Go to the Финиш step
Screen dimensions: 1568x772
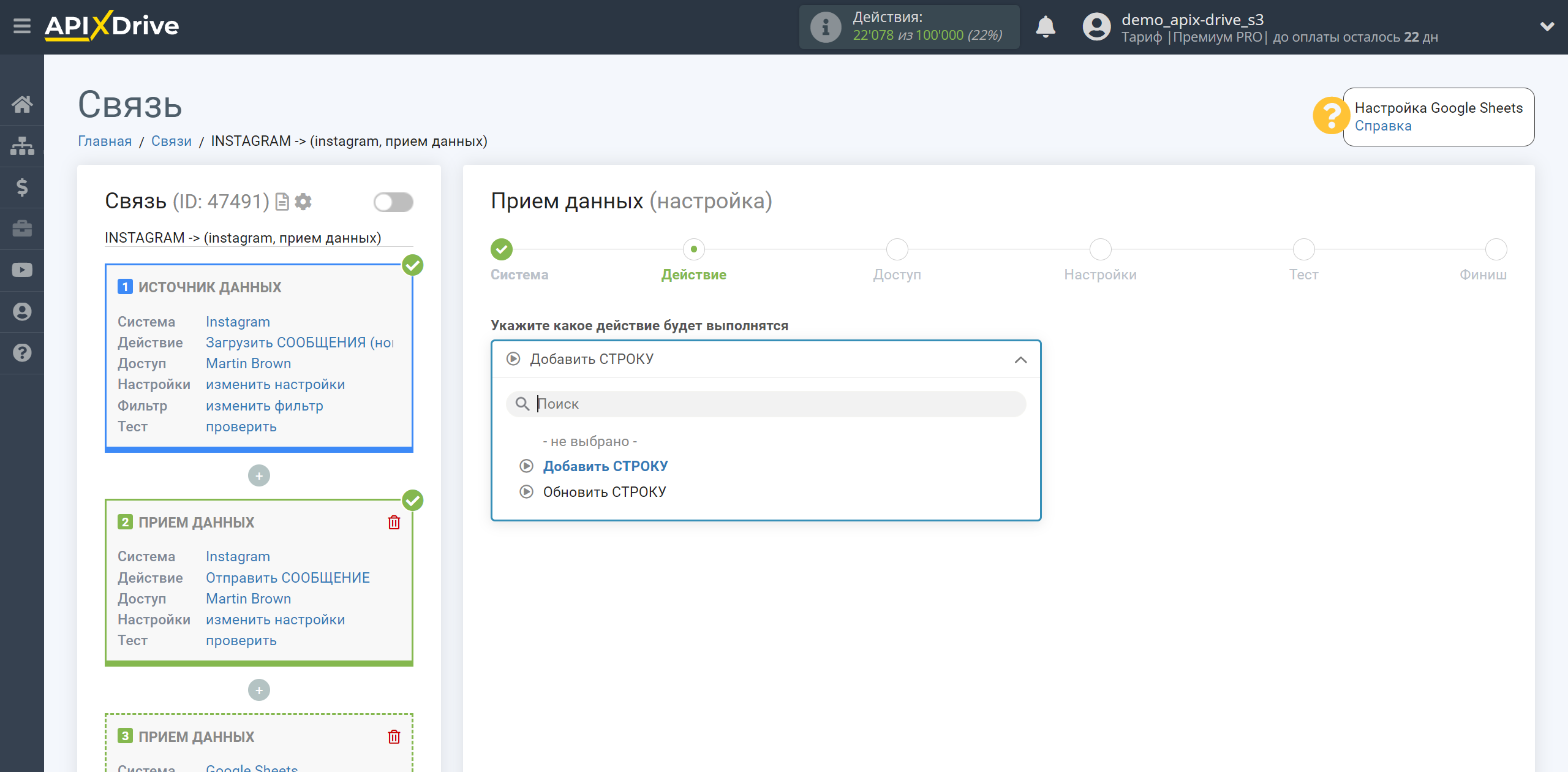[x=1496, y=249]
